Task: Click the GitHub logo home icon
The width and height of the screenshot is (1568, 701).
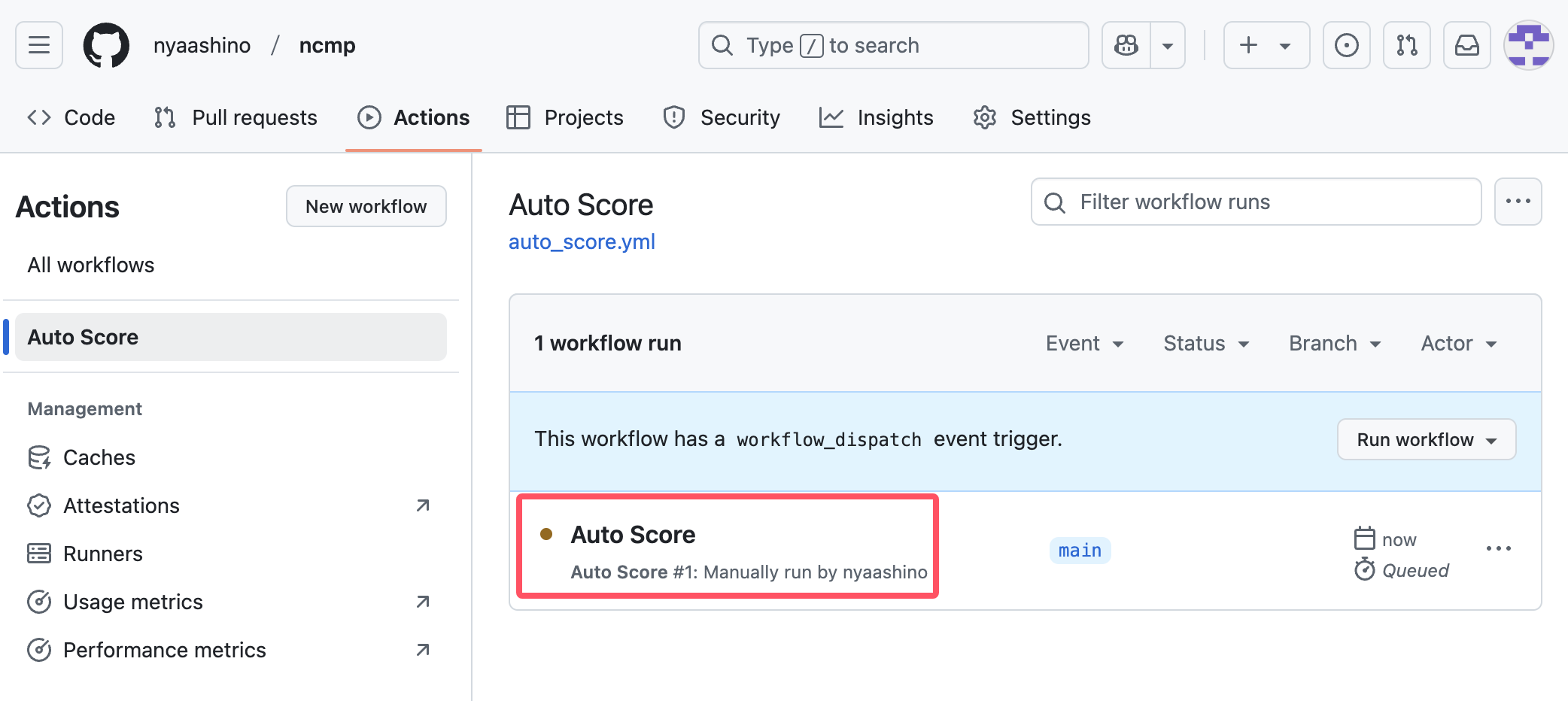Action: tap(106, 45)
